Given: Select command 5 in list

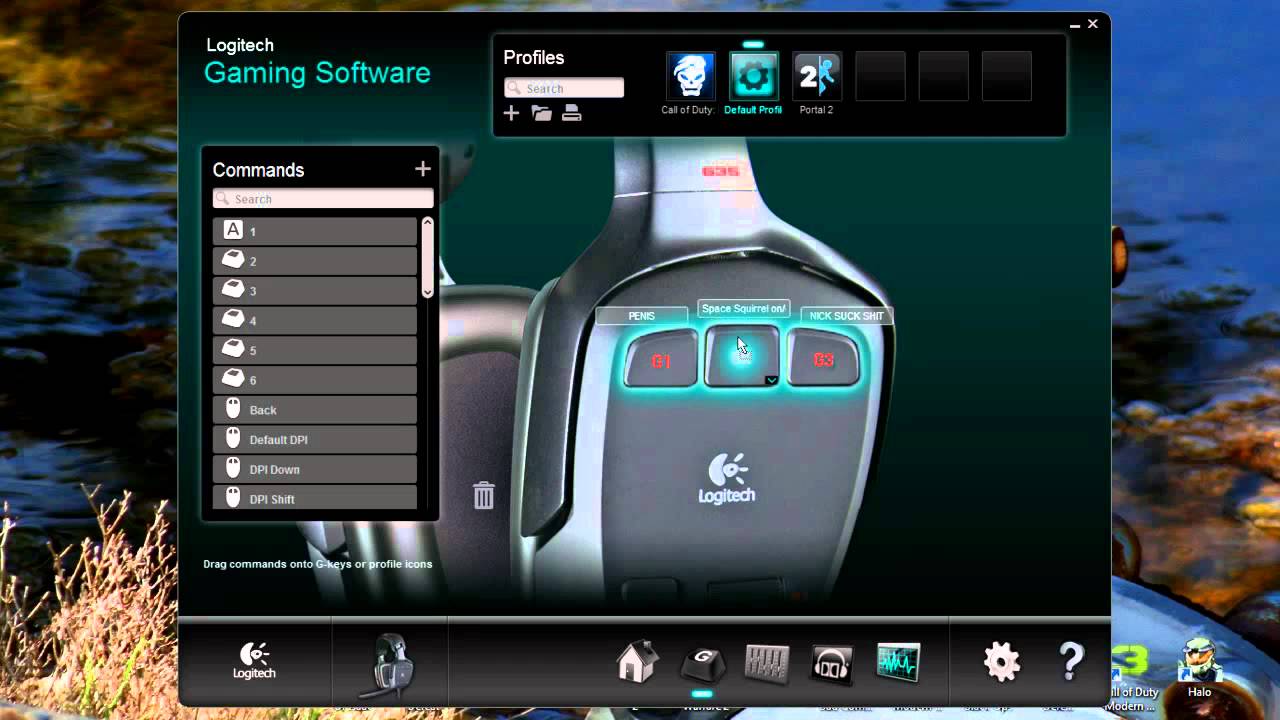Looking at the screenshot, I should 314,351.
